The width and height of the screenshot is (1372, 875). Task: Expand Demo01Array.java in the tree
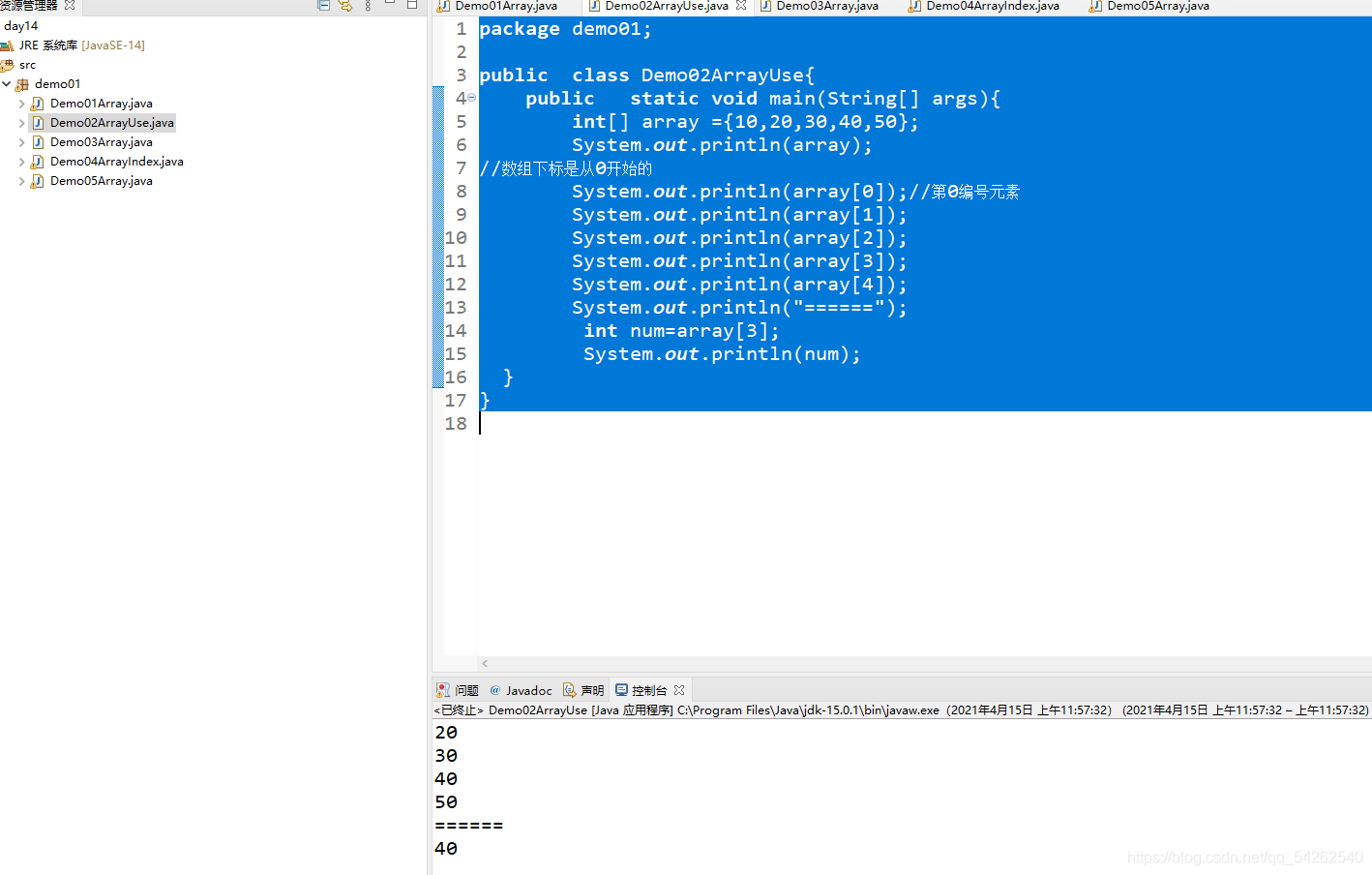[x=22, y=104]
